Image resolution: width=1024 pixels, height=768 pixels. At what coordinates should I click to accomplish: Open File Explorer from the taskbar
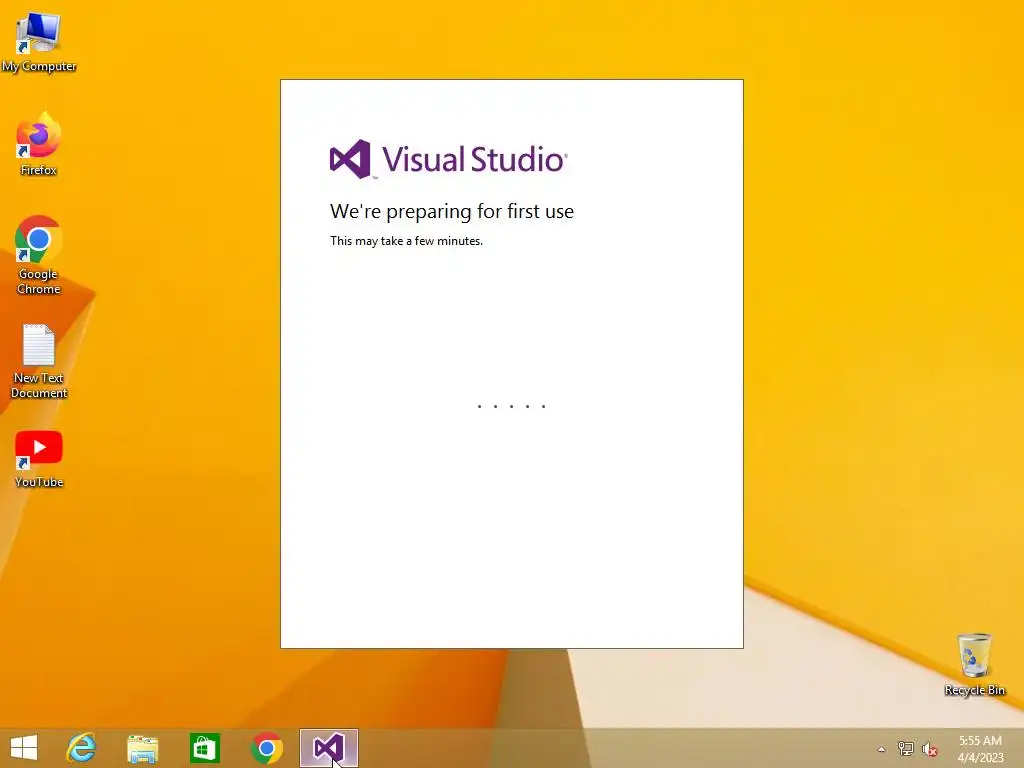pyautogui.click(x=142, y=748)
